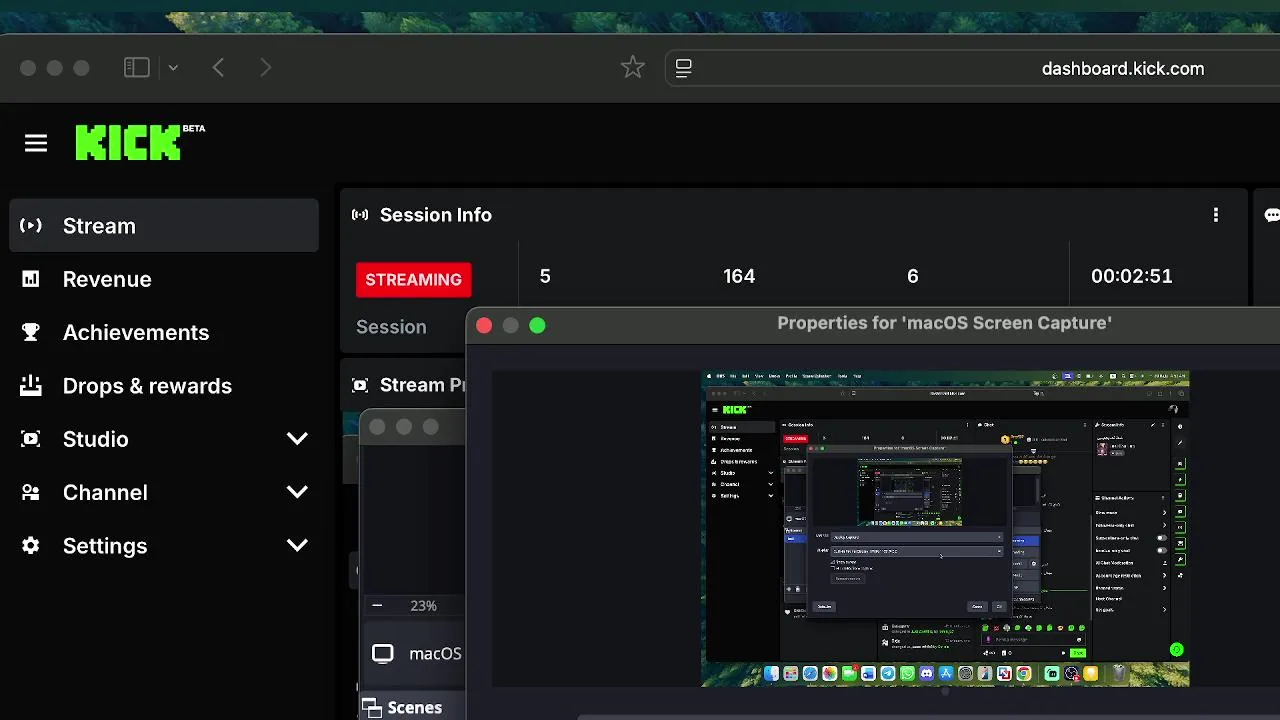Click the Stream Preview camera icon
This screenshot has width=1280, height=720.
(x=360, y=385)
